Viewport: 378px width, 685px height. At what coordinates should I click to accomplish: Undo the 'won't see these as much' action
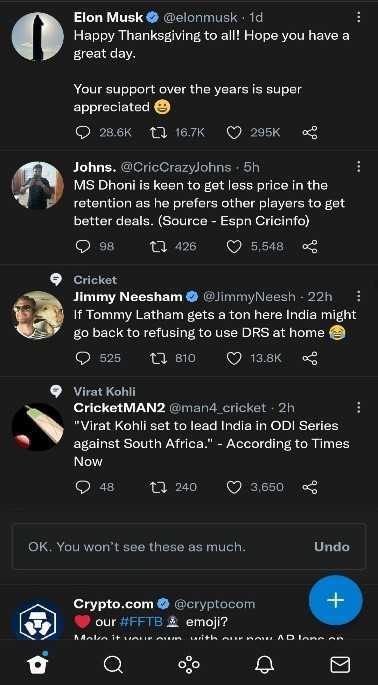click(332, 547)
